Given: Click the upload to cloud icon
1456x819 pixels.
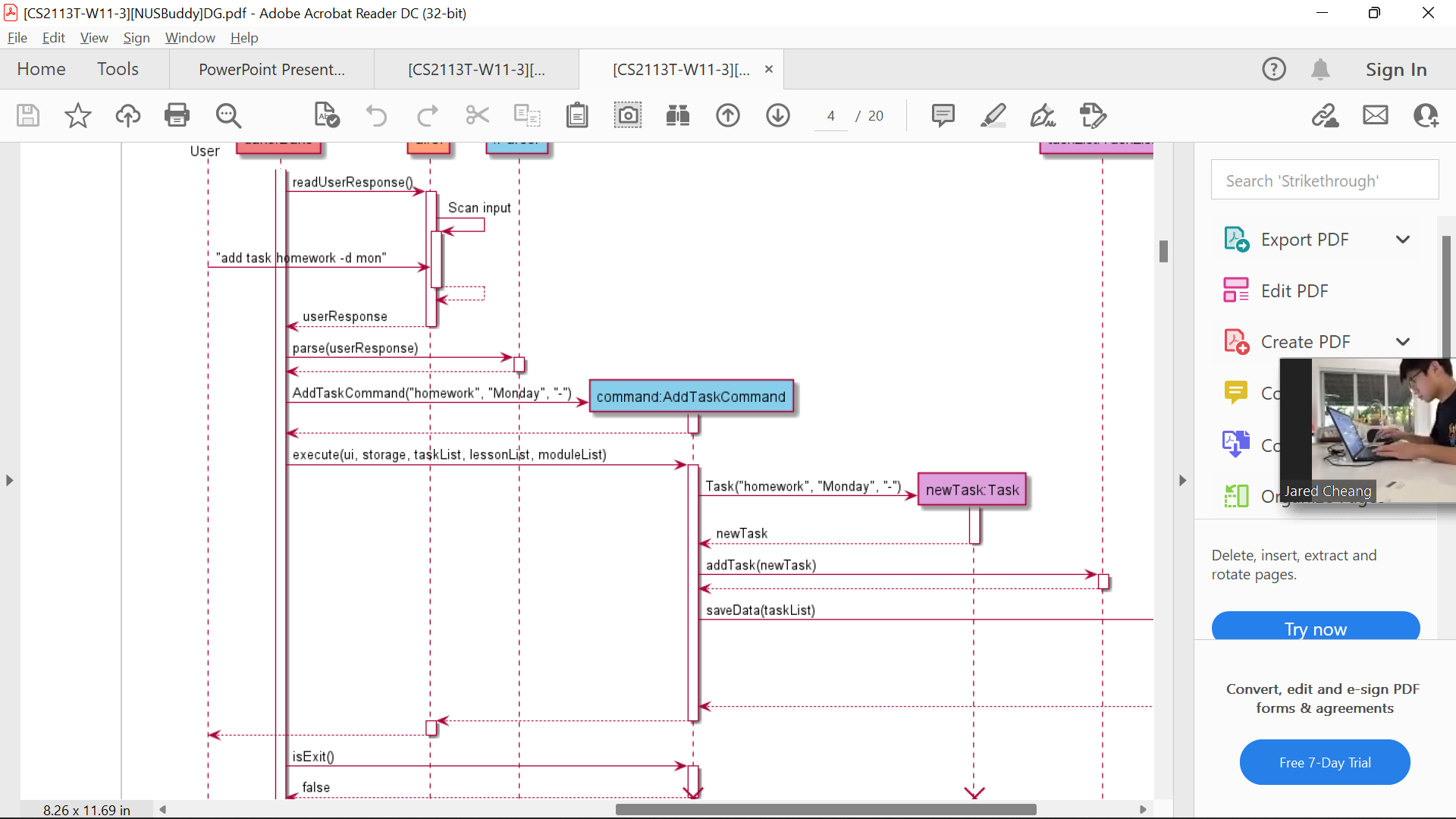Looking at the screenshot, I should point(127,115).
